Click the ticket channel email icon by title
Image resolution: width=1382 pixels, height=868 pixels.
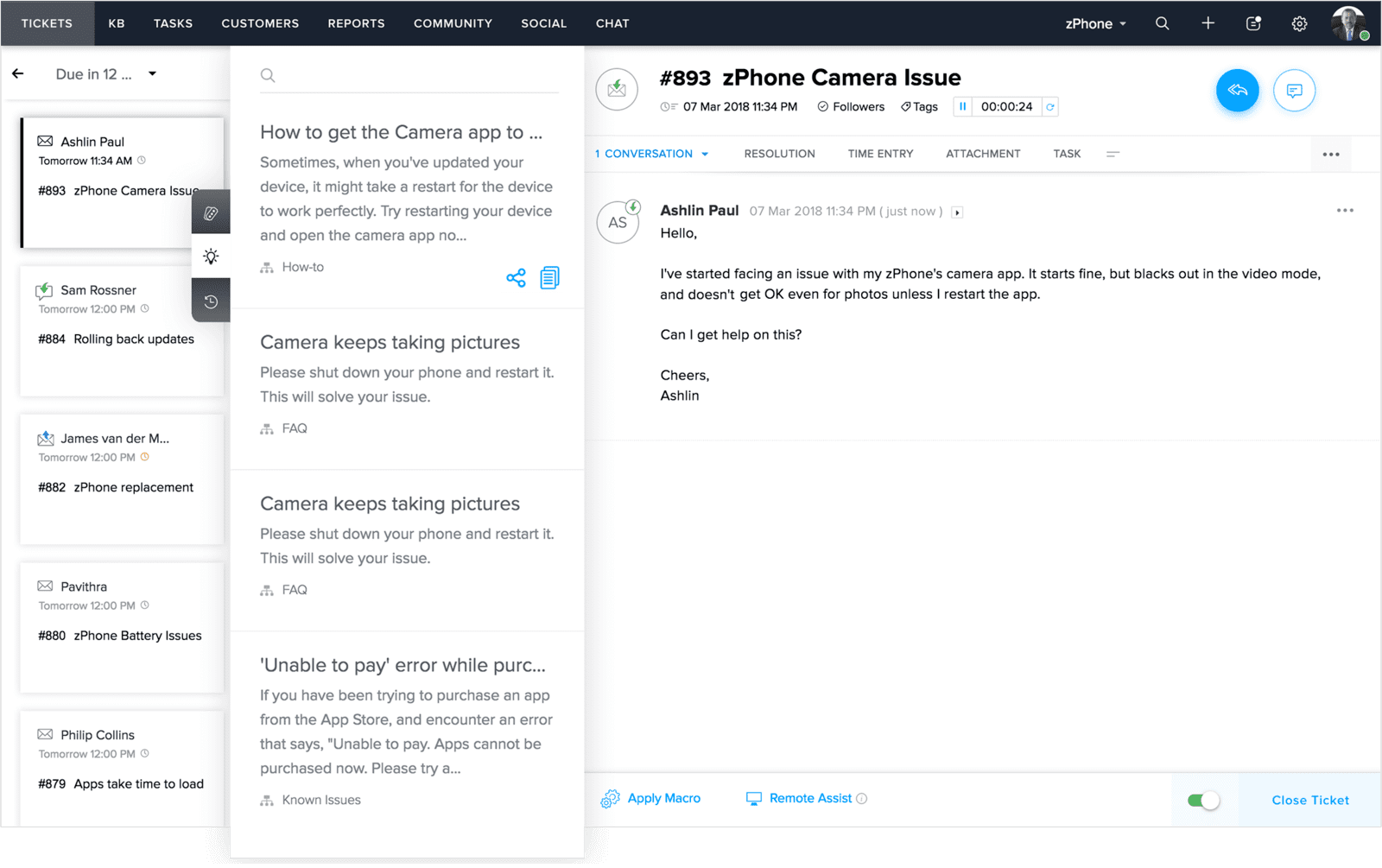click(617, 90)
